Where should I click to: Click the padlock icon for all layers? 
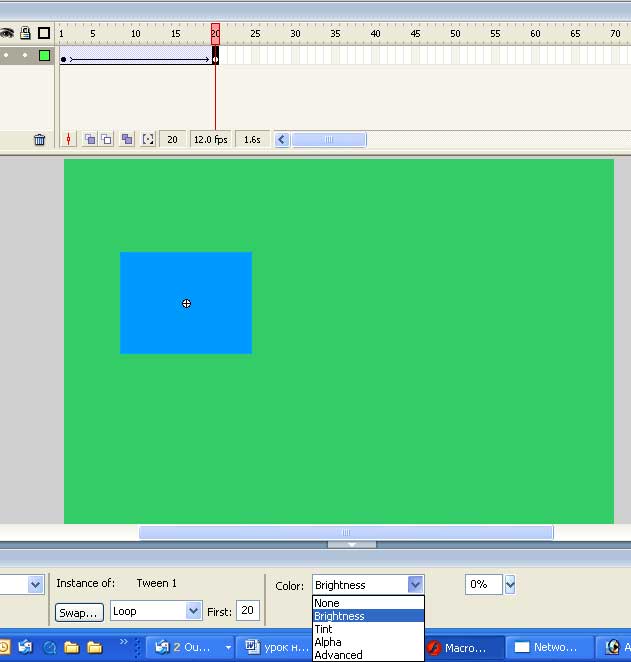tap(25, 33)
